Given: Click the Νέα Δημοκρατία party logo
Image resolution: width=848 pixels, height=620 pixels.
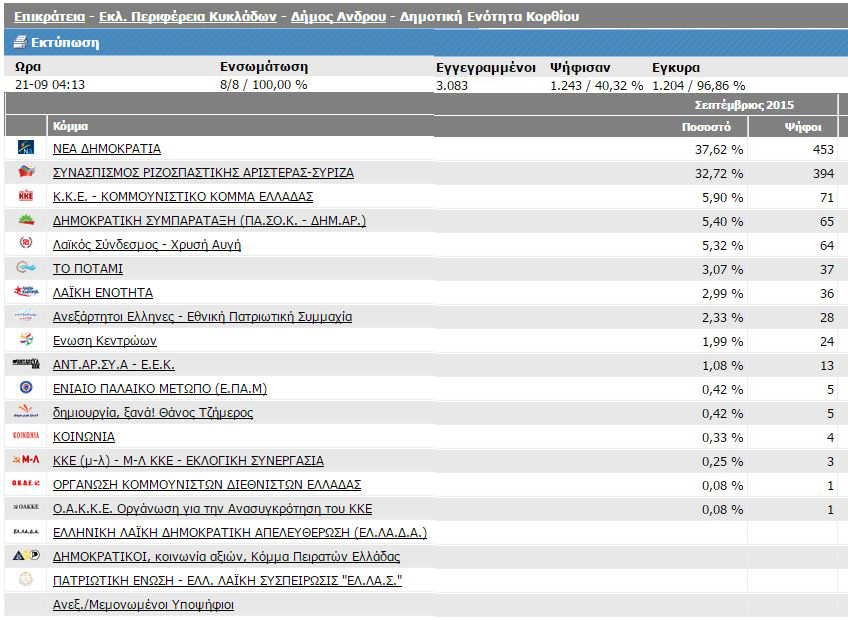Looking at the screenshot, I should (26, 148).
